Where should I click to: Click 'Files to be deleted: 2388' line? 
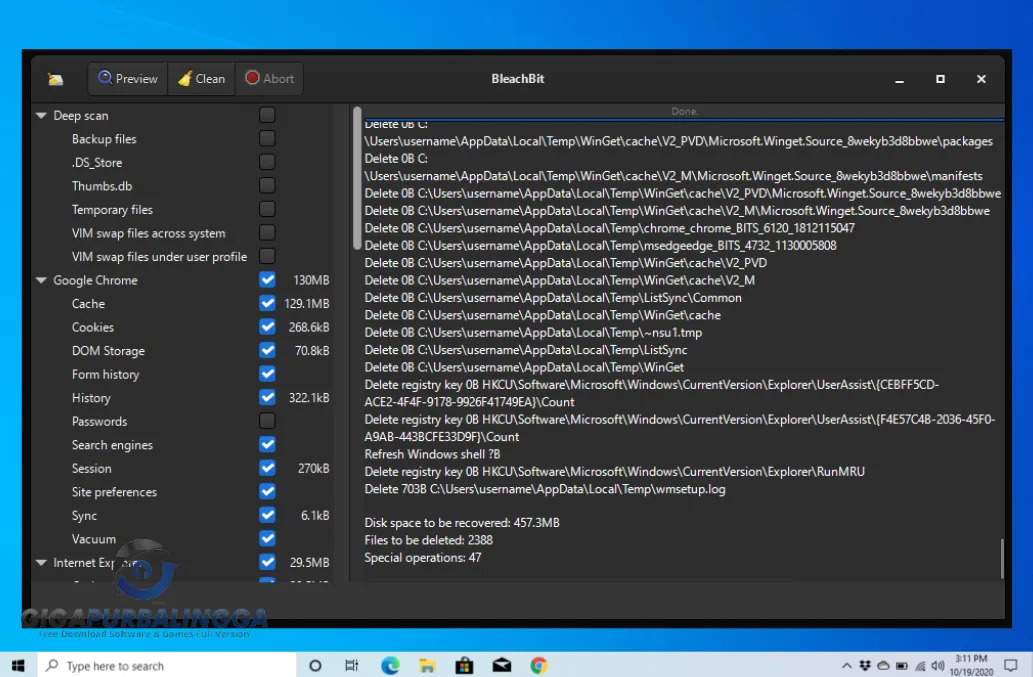tap(428, 540)
